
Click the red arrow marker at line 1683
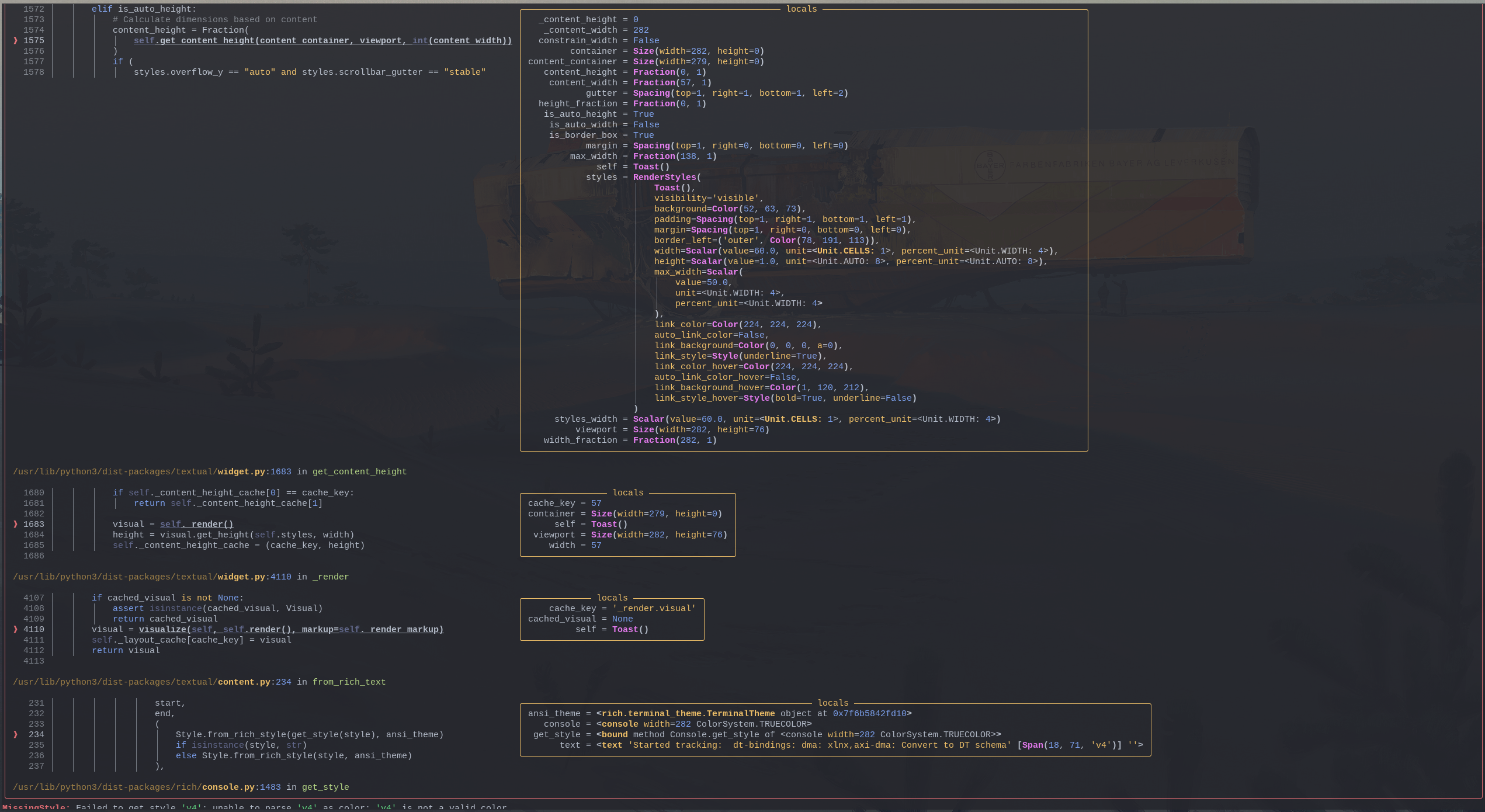[x=15, y=525]
